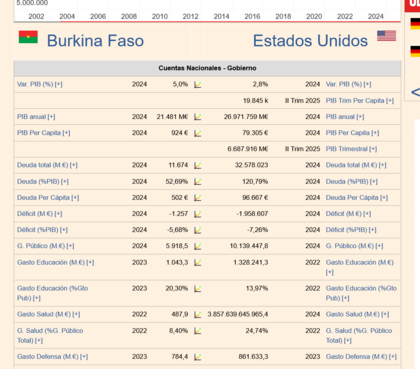Click the 2024 label on chart axis
420x369 pixels.
pyautogui.click(x=376, y=16)
